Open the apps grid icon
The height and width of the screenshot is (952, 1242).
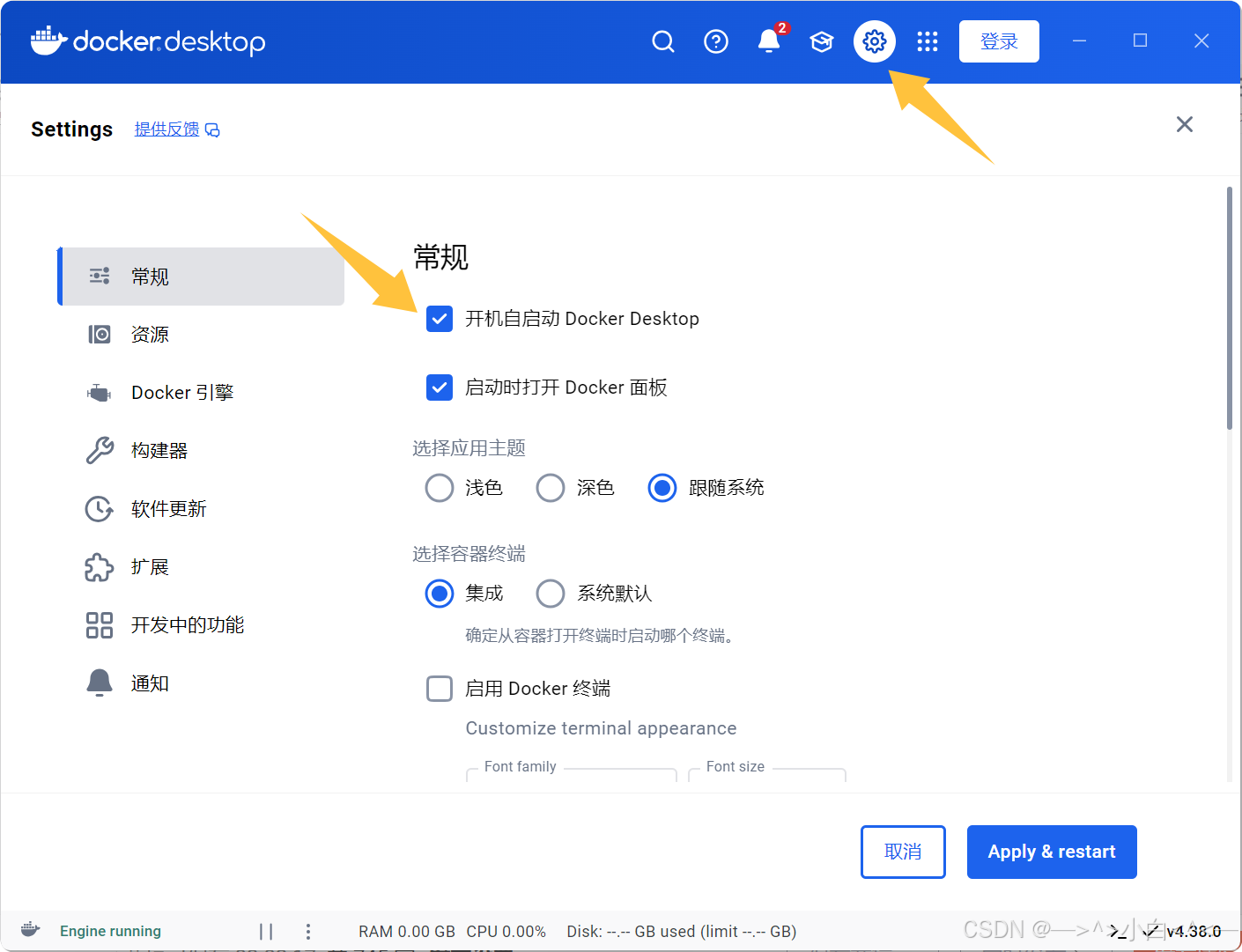click(x=928, y=41)
